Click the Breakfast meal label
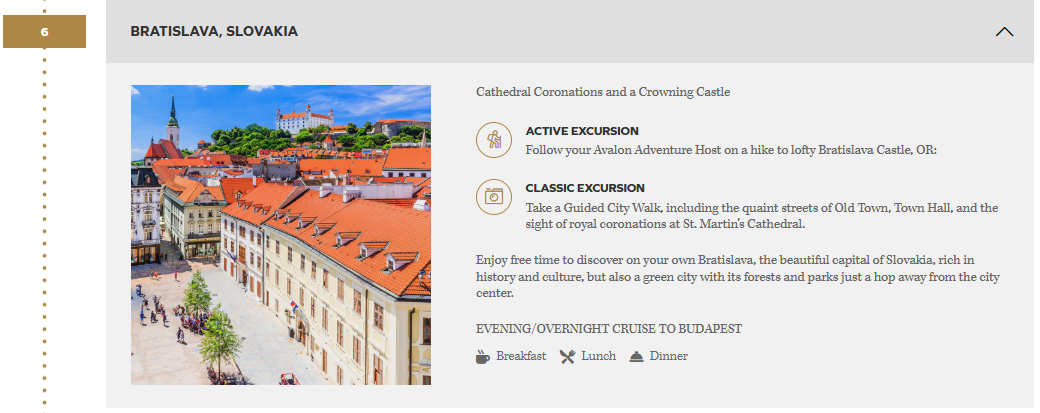The height and width of the screenshot is (413, 1040). [x=521, y=356]
